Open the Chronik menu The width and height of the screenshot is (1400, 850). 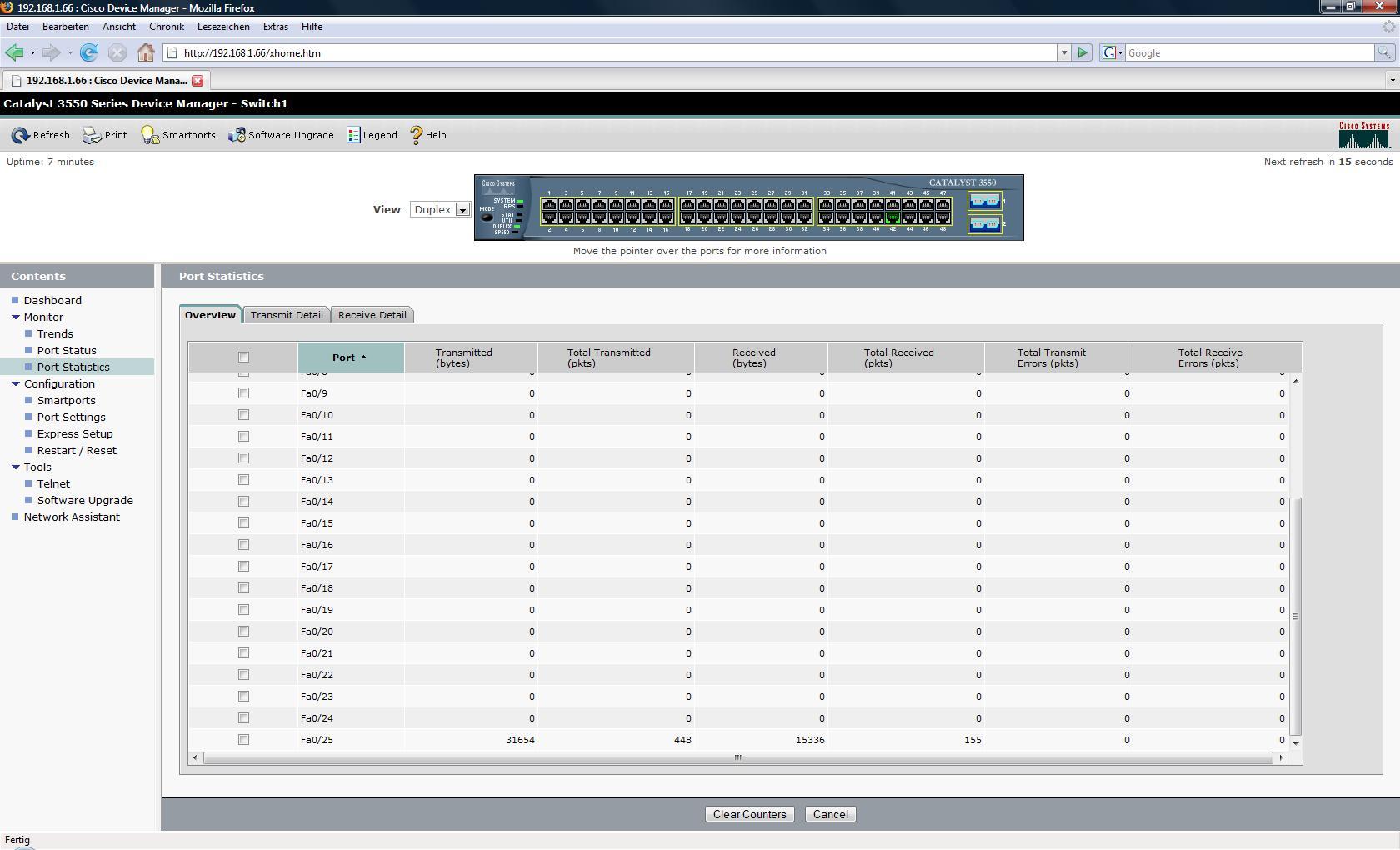pos(167,27)
